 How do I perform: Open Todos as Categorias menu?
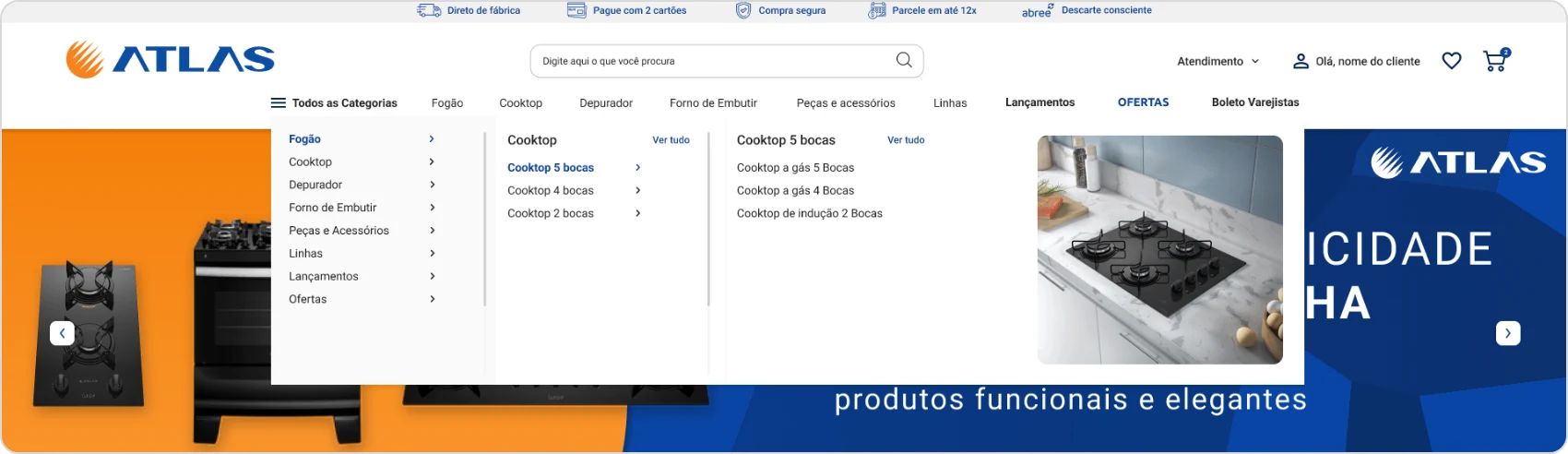[334, 102]
